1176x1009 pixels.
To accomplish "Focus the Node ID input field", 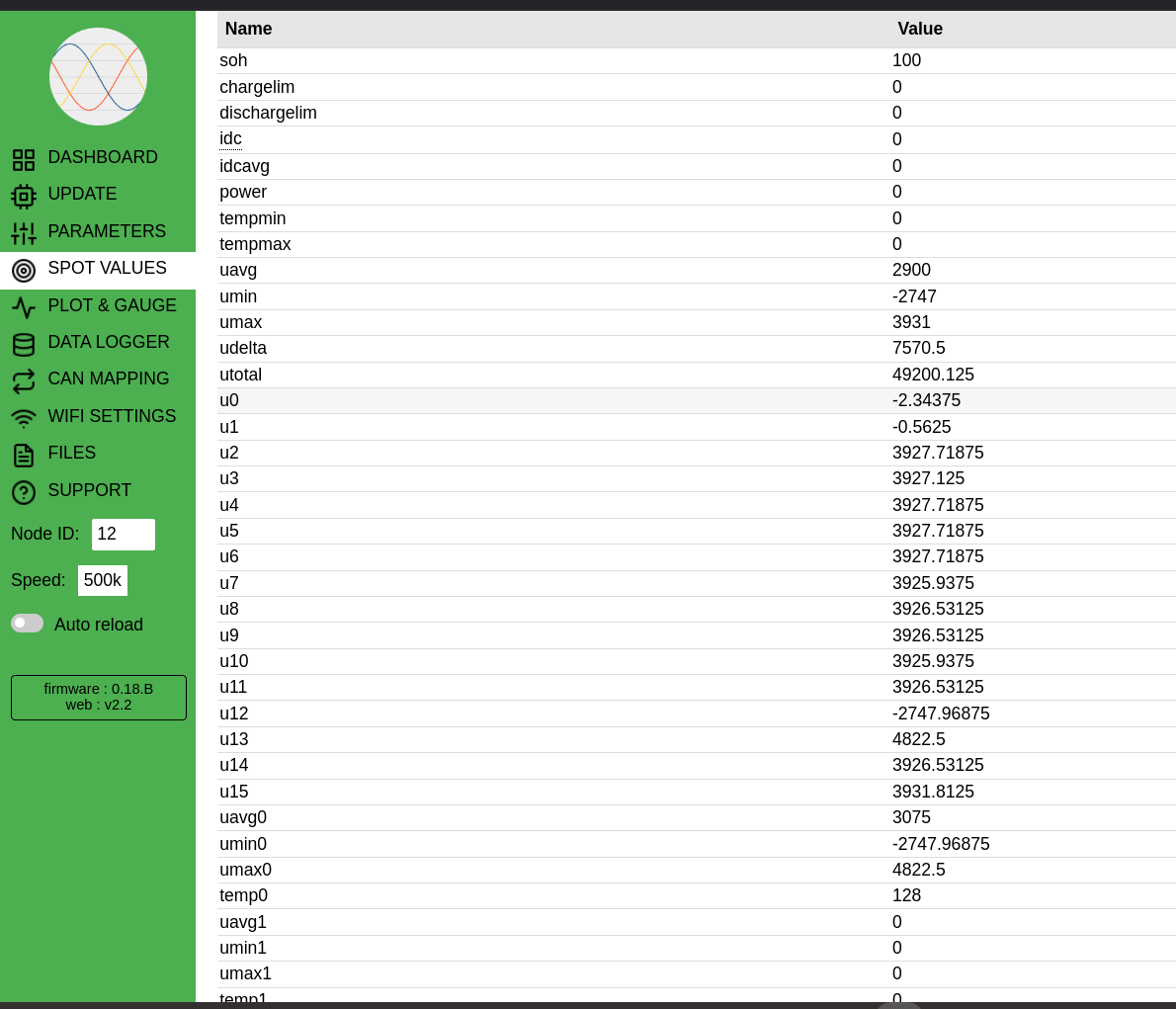I will click(x=124, y=534).
